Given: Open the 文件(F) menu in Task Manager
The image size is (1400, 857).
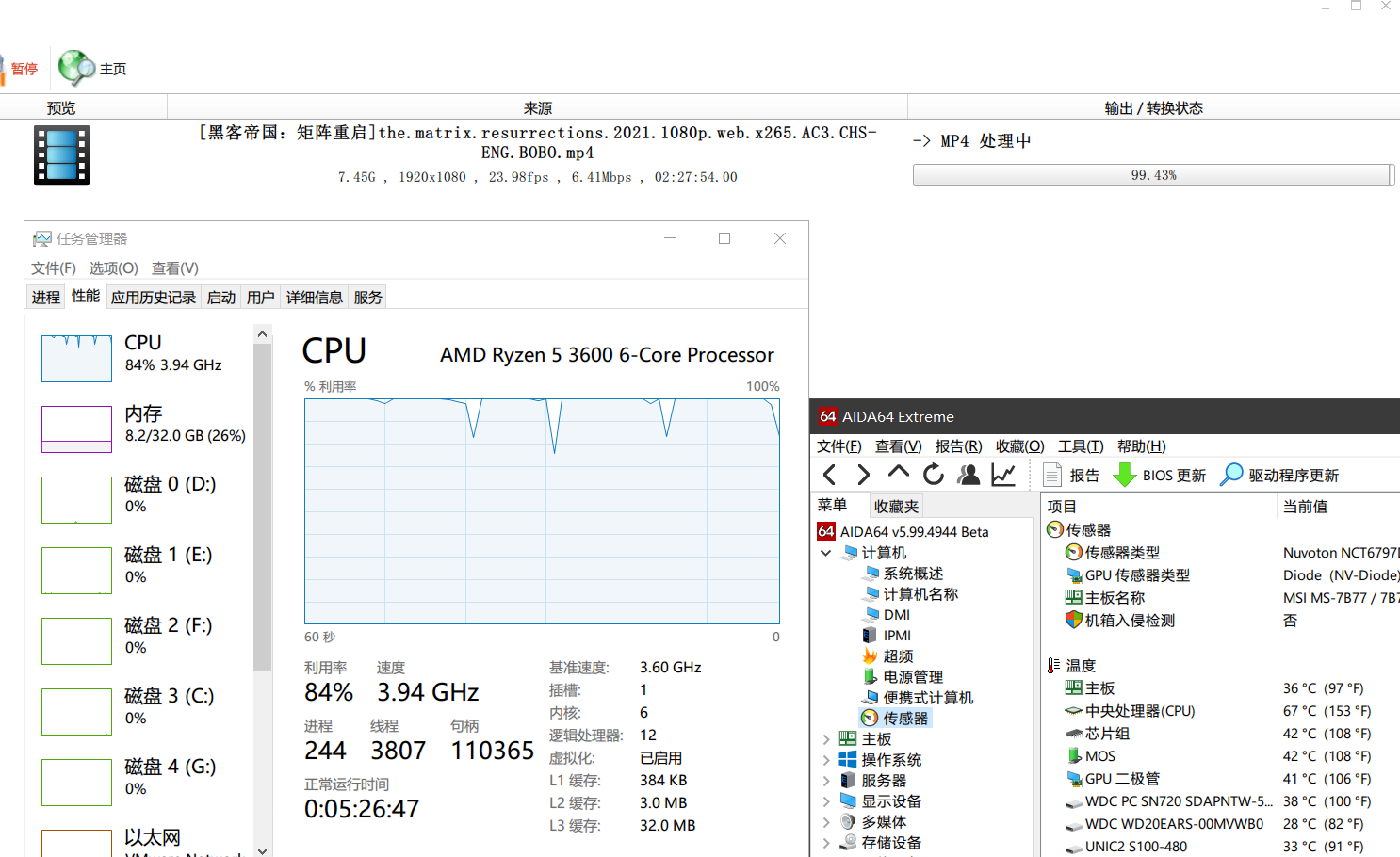Looking at the screenshot, I should coord(54,268).
